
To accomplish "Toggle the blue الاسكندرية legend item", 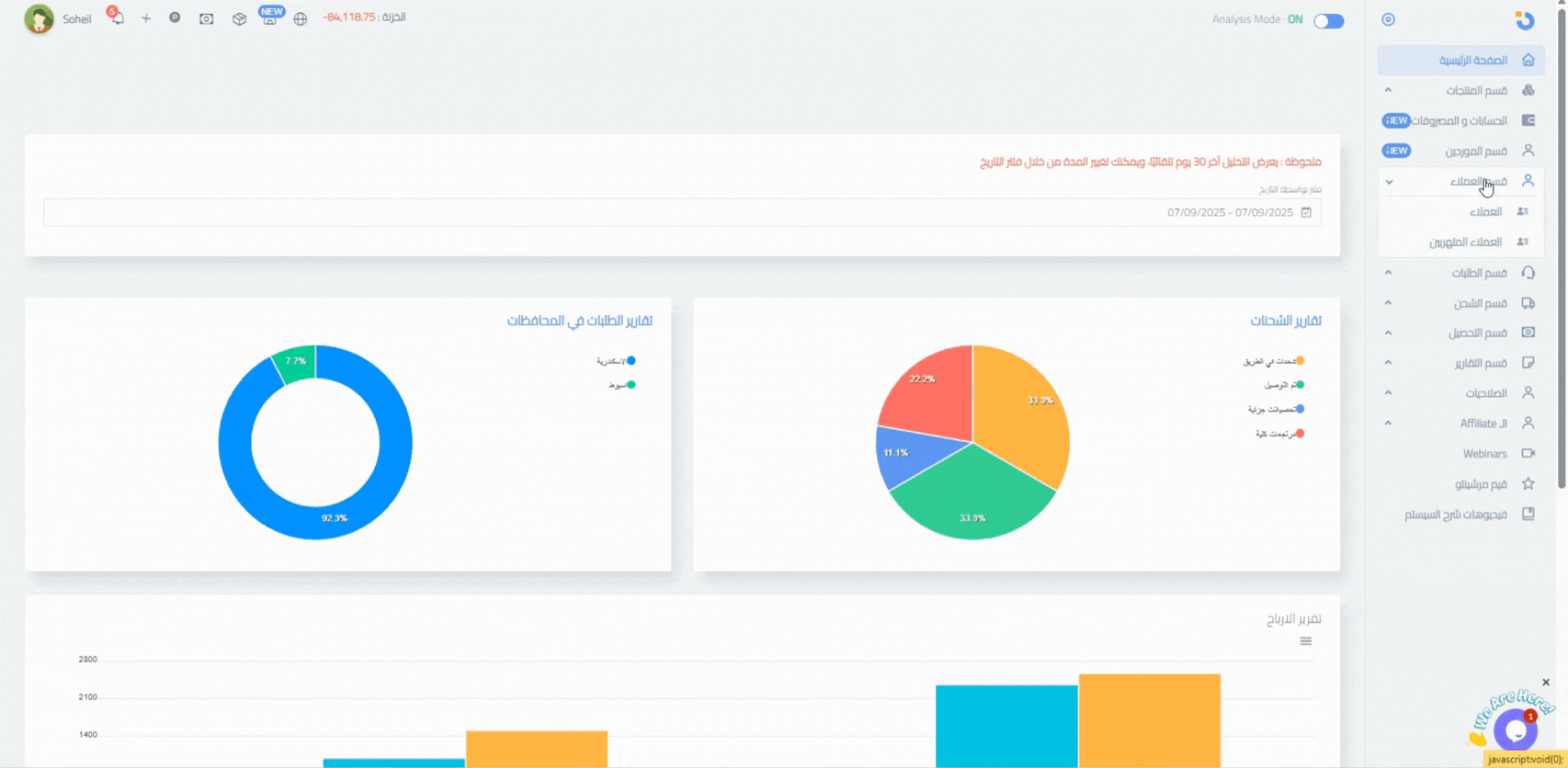I will click(617, 361).
